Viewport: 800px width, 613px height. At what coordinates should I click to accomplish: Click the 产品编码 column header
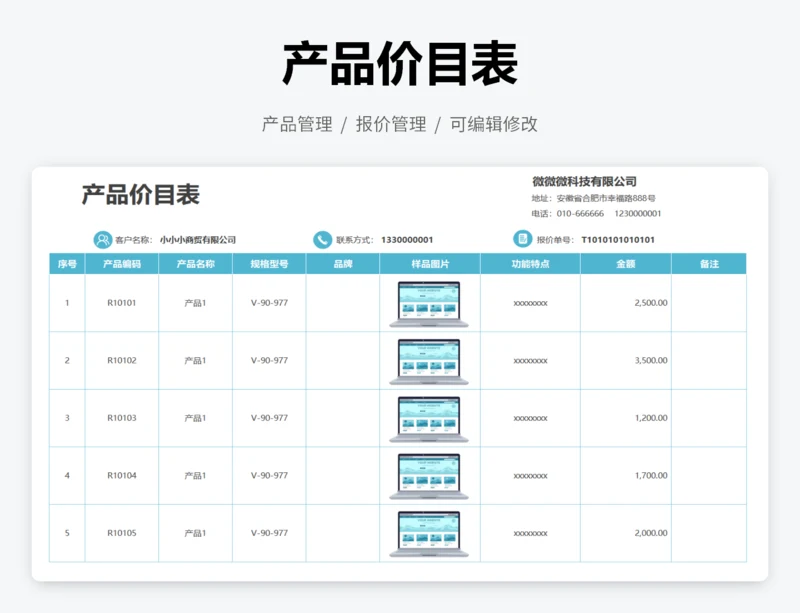click(122, 264)
